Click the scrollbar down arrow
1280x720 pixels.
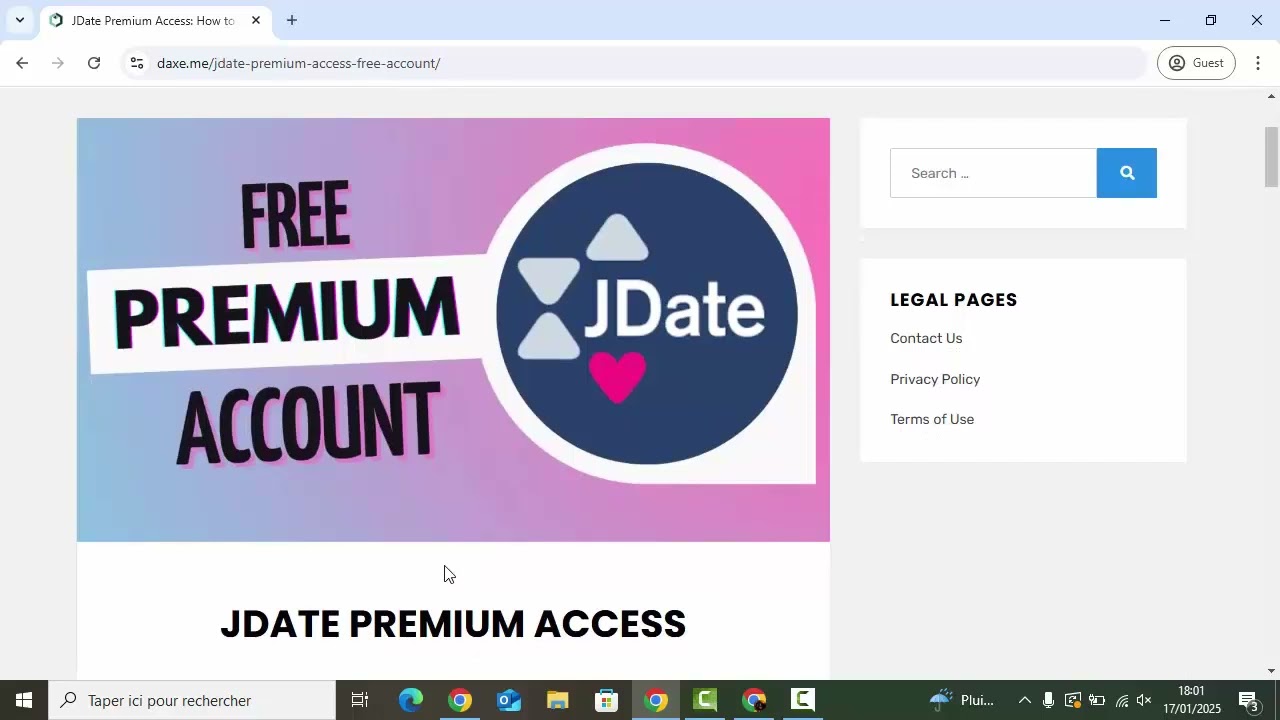pyautogui.click(x=1272, y=671)
